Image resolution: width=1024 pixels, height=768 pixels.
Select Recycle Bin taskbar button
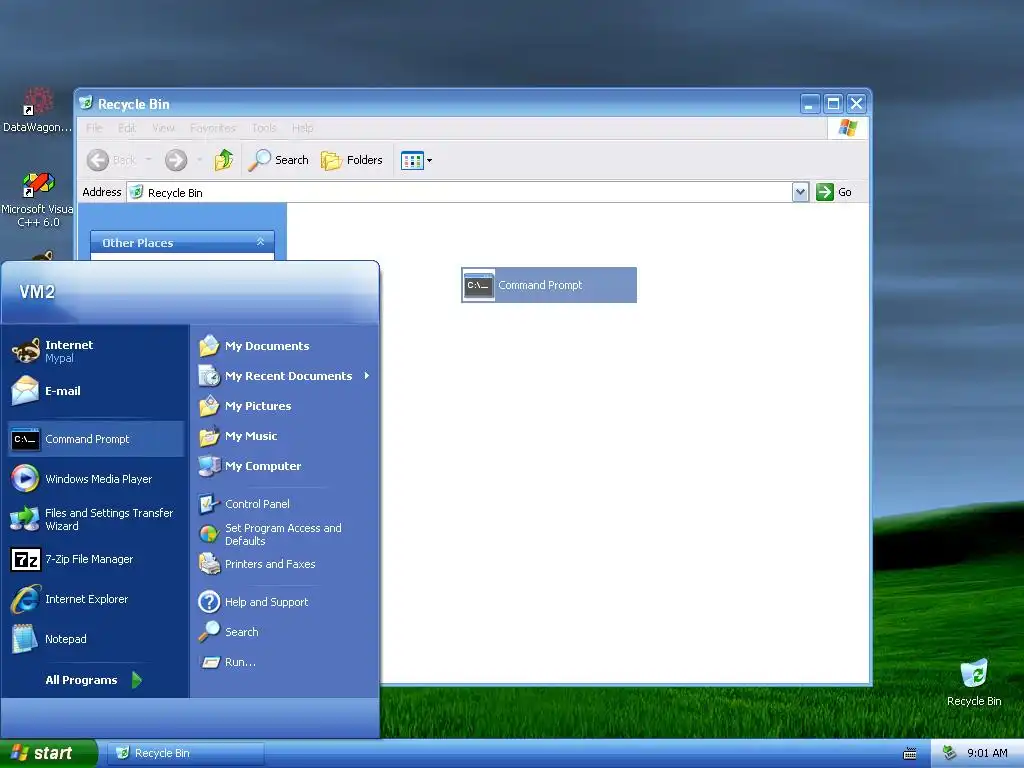coord(185,753)
